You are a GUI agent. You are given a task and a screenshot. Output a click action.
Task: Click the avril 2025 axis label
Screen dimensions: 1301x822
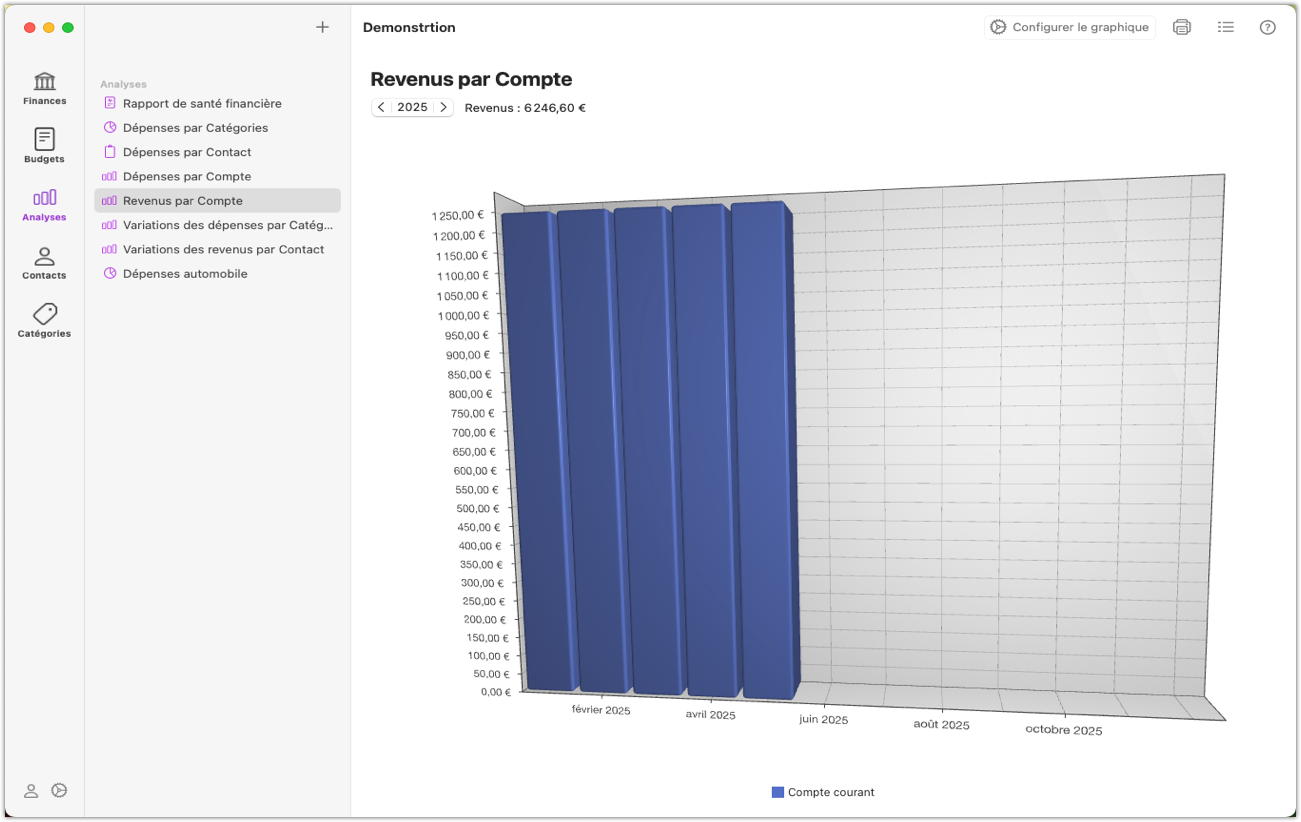point(710,715)
